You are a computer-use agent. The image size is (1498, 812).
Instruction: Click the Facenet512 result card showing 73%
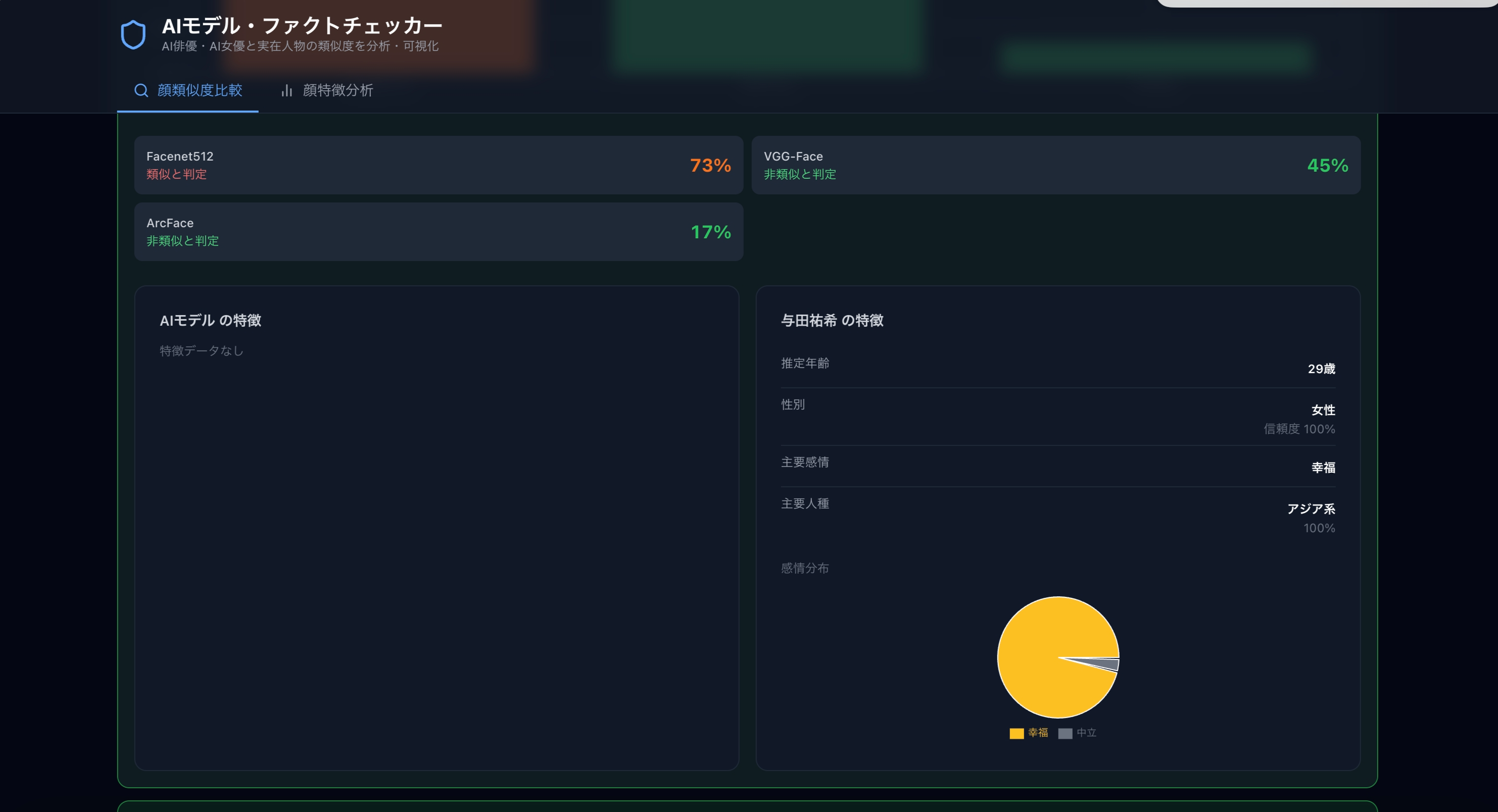tap(438, 166)
